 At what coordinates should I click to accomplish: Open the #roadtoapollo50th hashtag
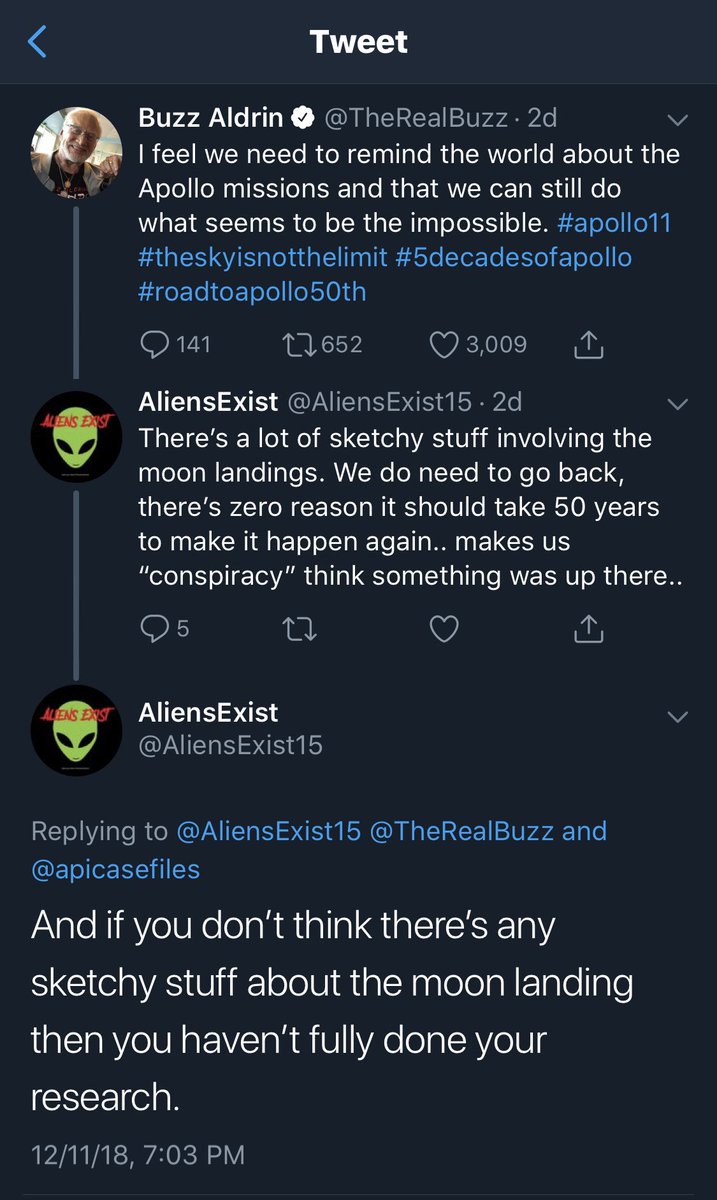(254, 291)
